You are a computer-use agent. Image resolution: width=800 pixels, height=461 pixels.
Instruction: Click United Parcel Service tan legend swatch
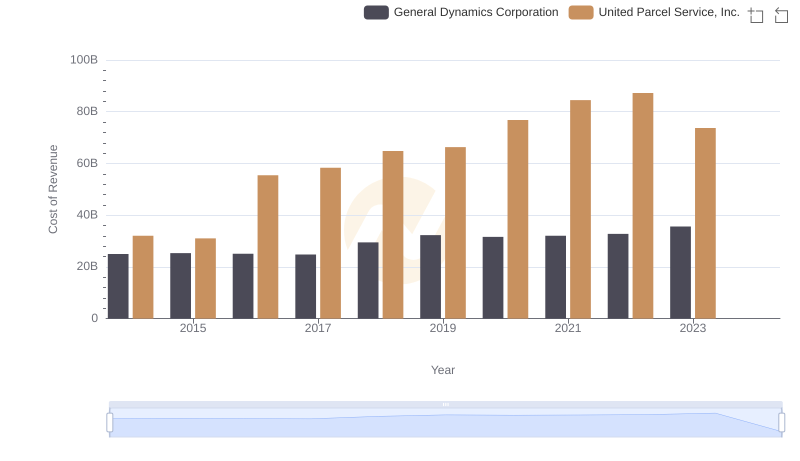pyautogui.click(x=581, y=12)
